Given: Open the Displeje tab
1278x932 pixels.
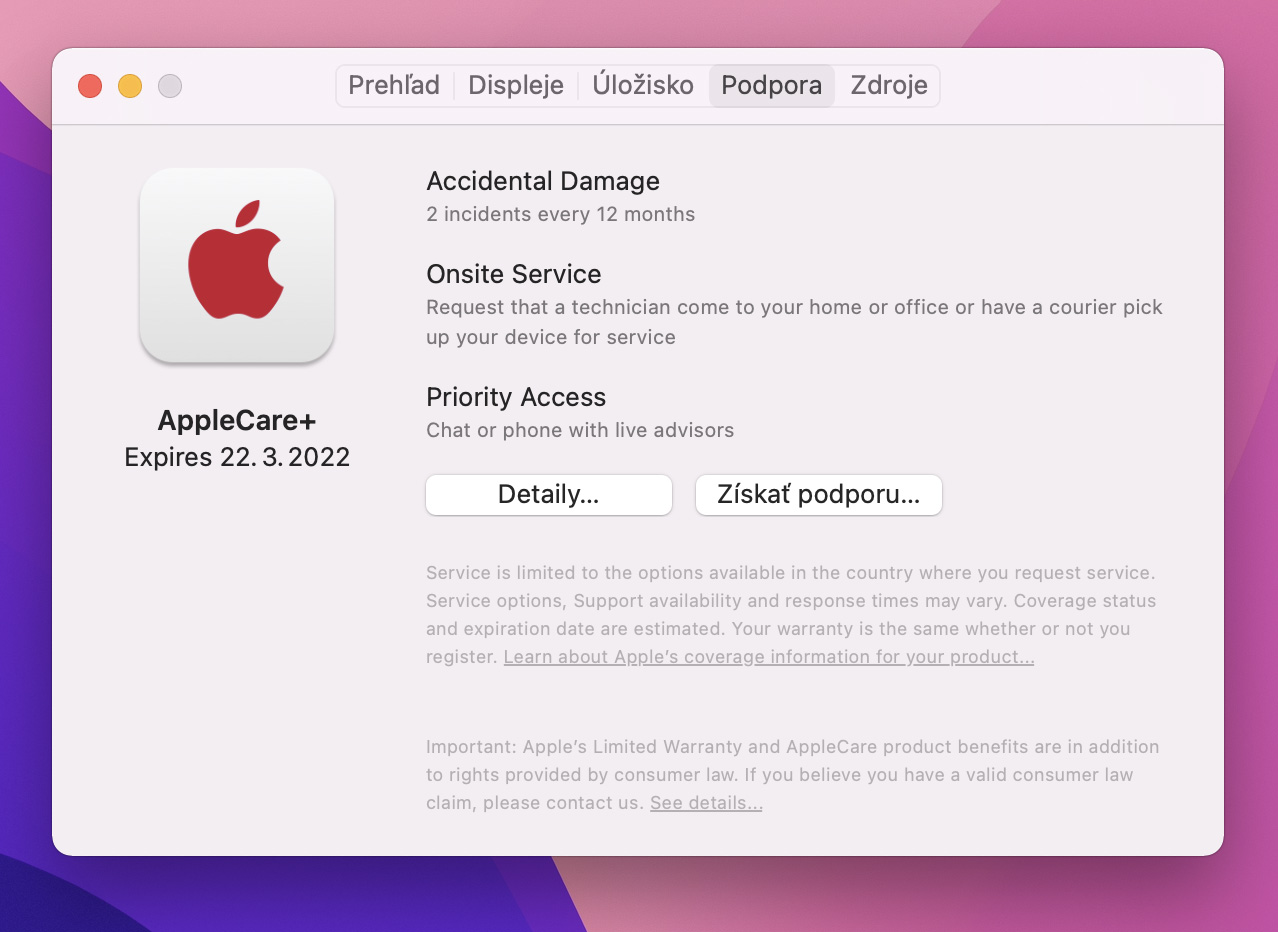Looking at the screenshot, I should point(516,86).
